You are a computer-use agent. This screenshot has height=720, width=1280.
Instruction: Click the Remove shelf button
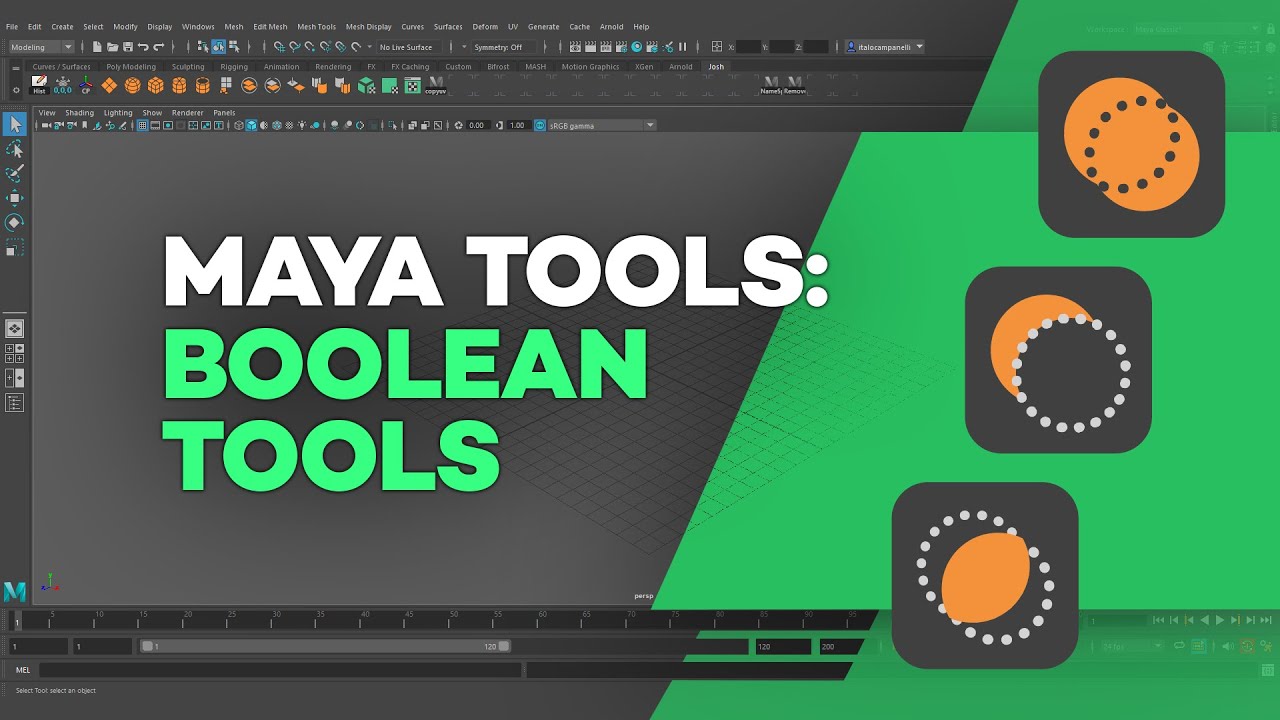pyautogui.click(x=795, y=84)
